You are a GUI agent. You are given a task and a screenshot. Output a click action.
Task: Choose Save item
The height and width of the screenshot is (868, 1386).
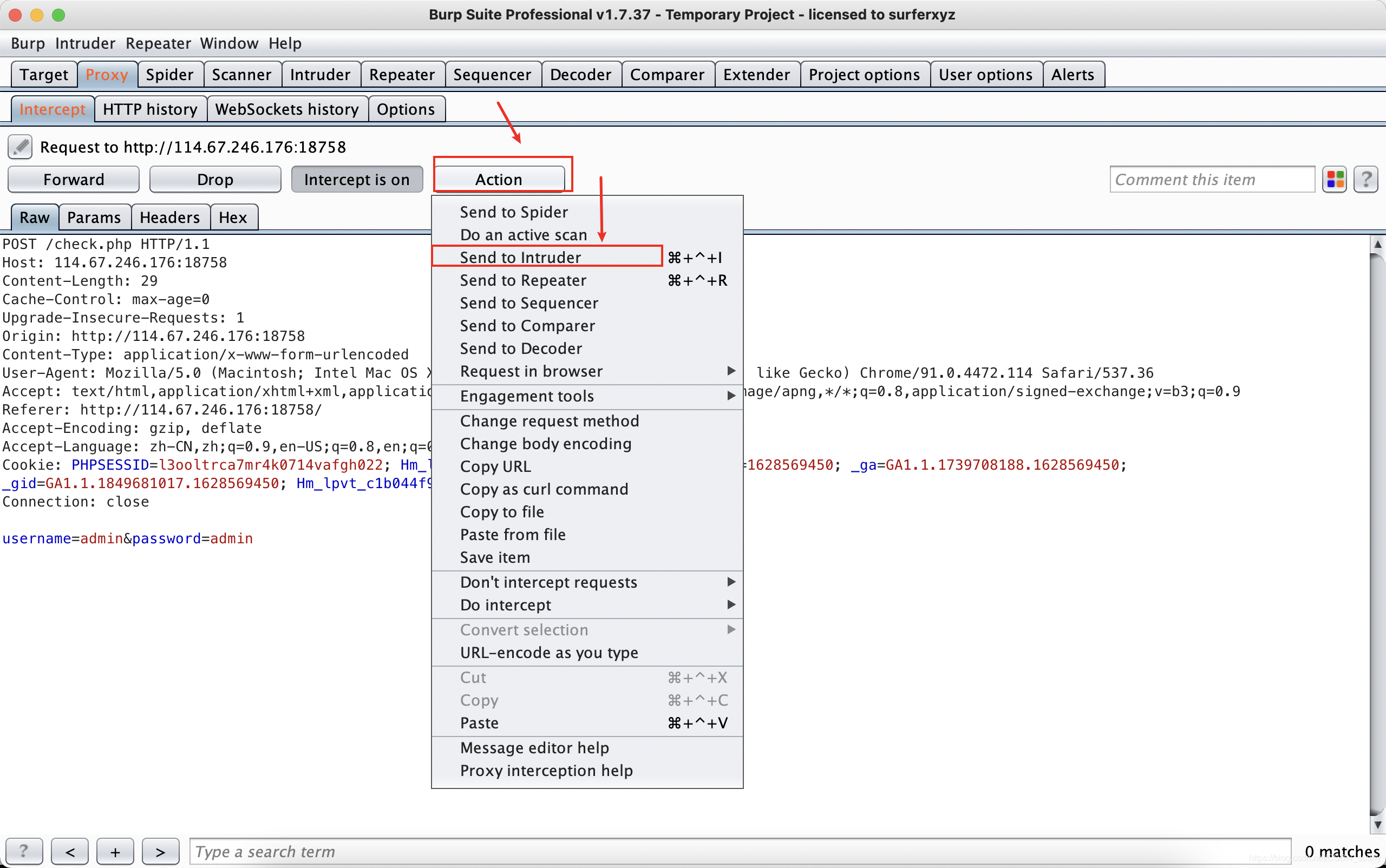[586, 557]
